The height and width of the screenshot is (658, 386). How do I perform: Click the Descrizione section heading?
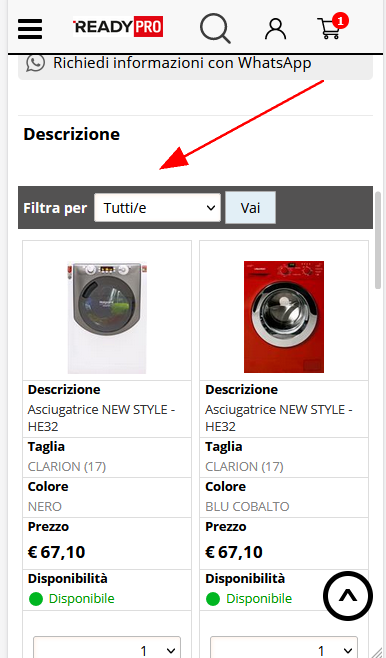click(72, 134)
